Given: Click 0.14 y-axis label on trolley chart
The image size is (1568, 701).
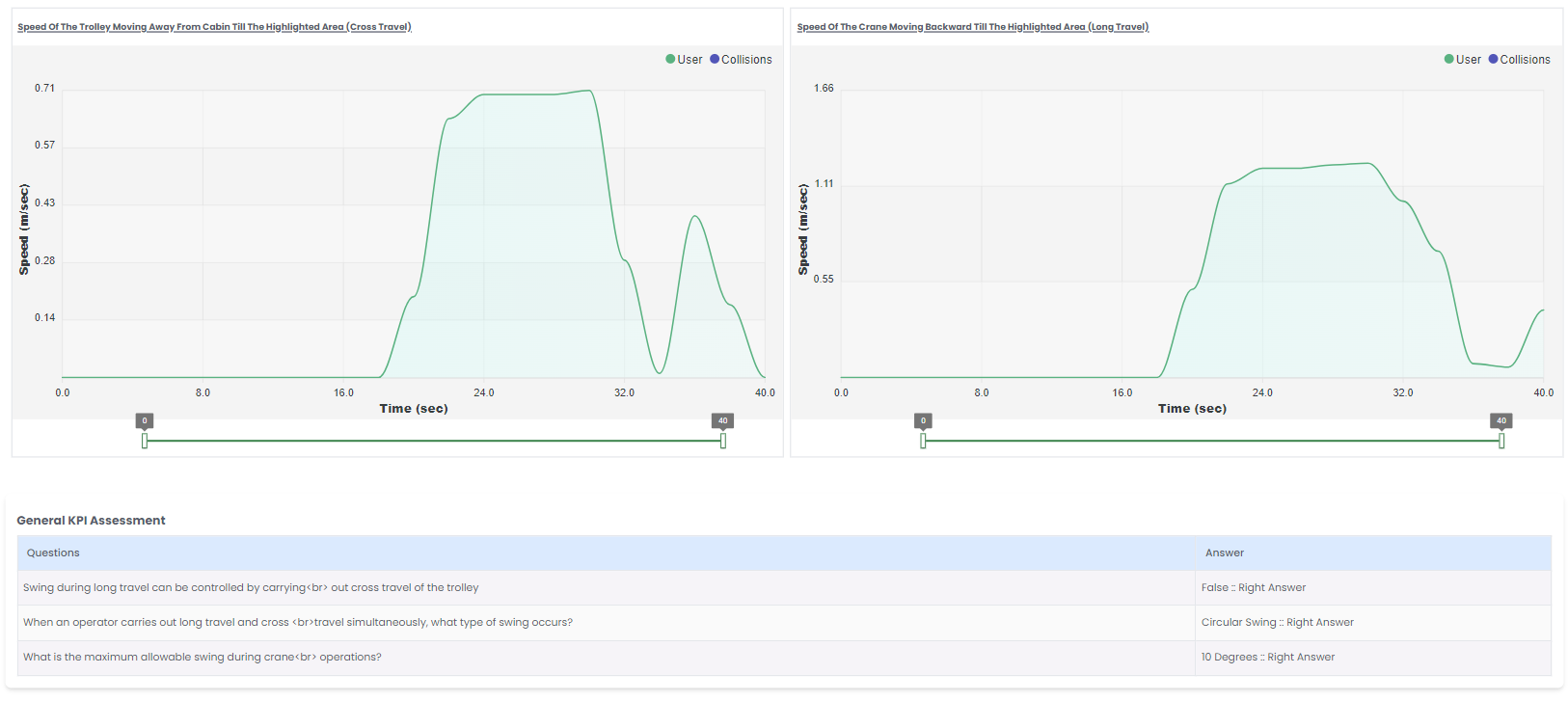Looking at the screenshot, I should [x=44, y=317].
